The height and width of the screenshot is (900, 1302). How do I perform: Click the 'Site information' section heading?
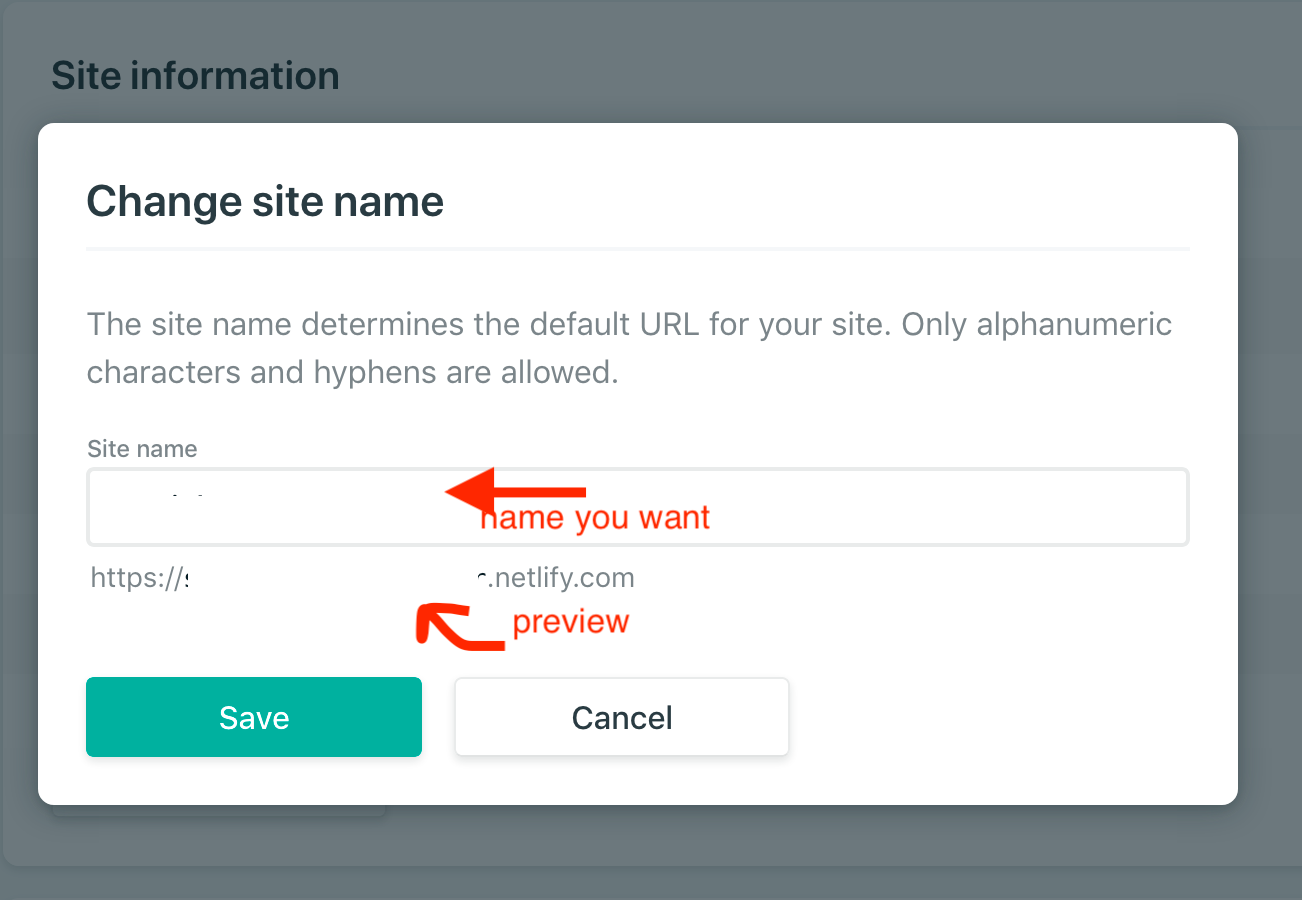[x=195, y=74]
